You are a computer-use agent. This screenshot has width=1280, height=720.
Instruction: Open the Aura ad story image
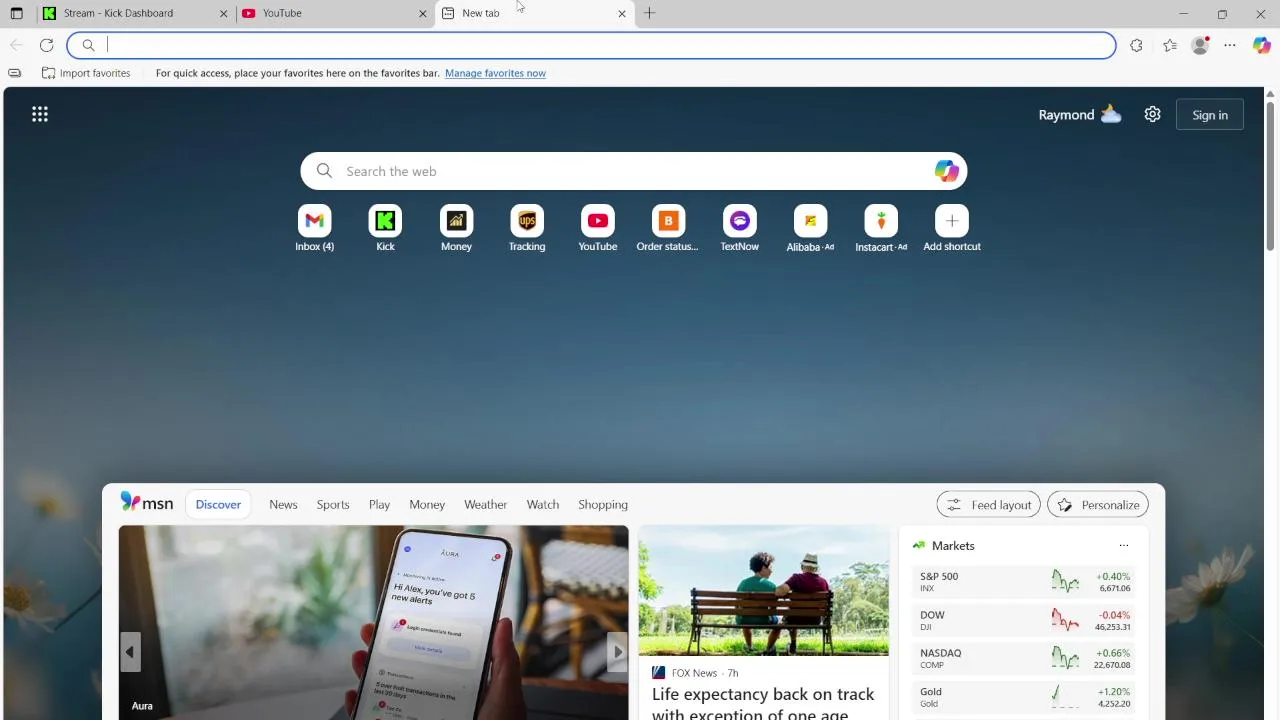pos(374,622)
